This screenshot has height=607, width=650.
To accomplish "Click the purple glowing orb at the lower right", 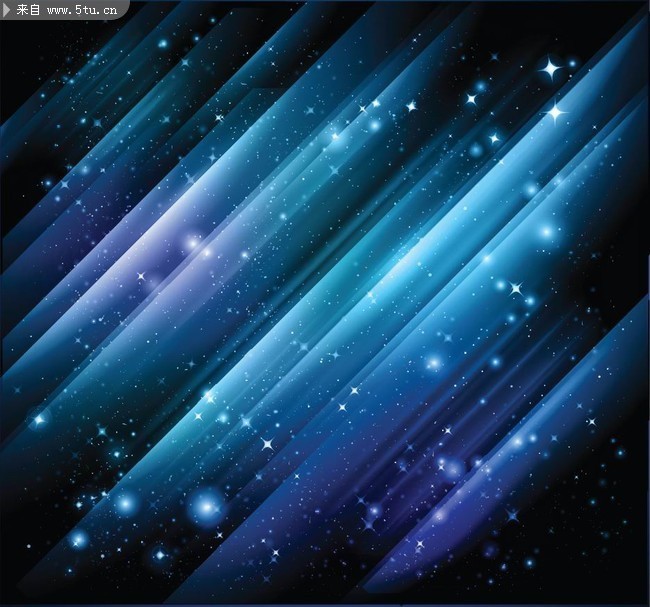I will coord(452,466).
